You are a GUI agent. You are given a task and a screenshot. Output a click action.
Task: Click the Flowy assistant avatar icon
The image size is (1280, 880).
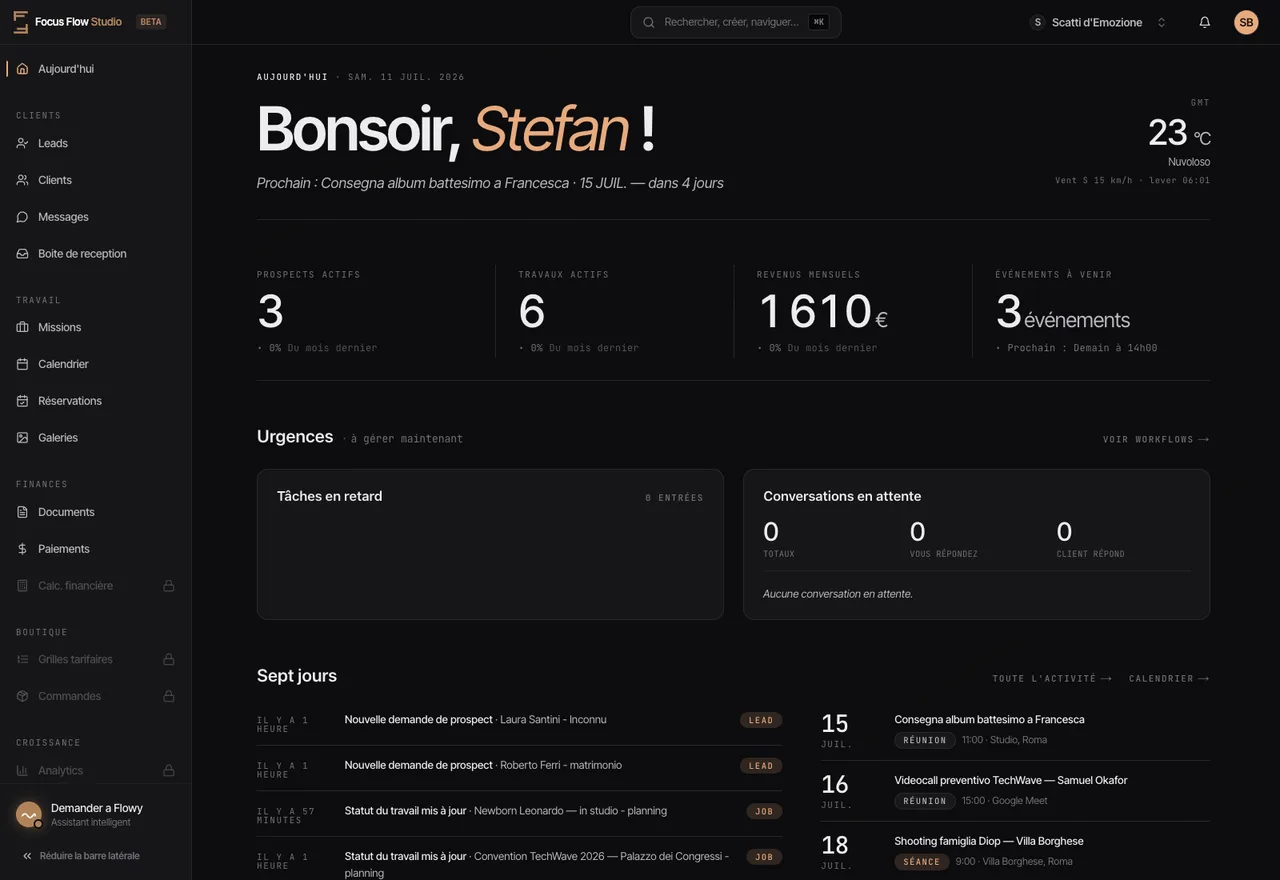pos(29,815)
